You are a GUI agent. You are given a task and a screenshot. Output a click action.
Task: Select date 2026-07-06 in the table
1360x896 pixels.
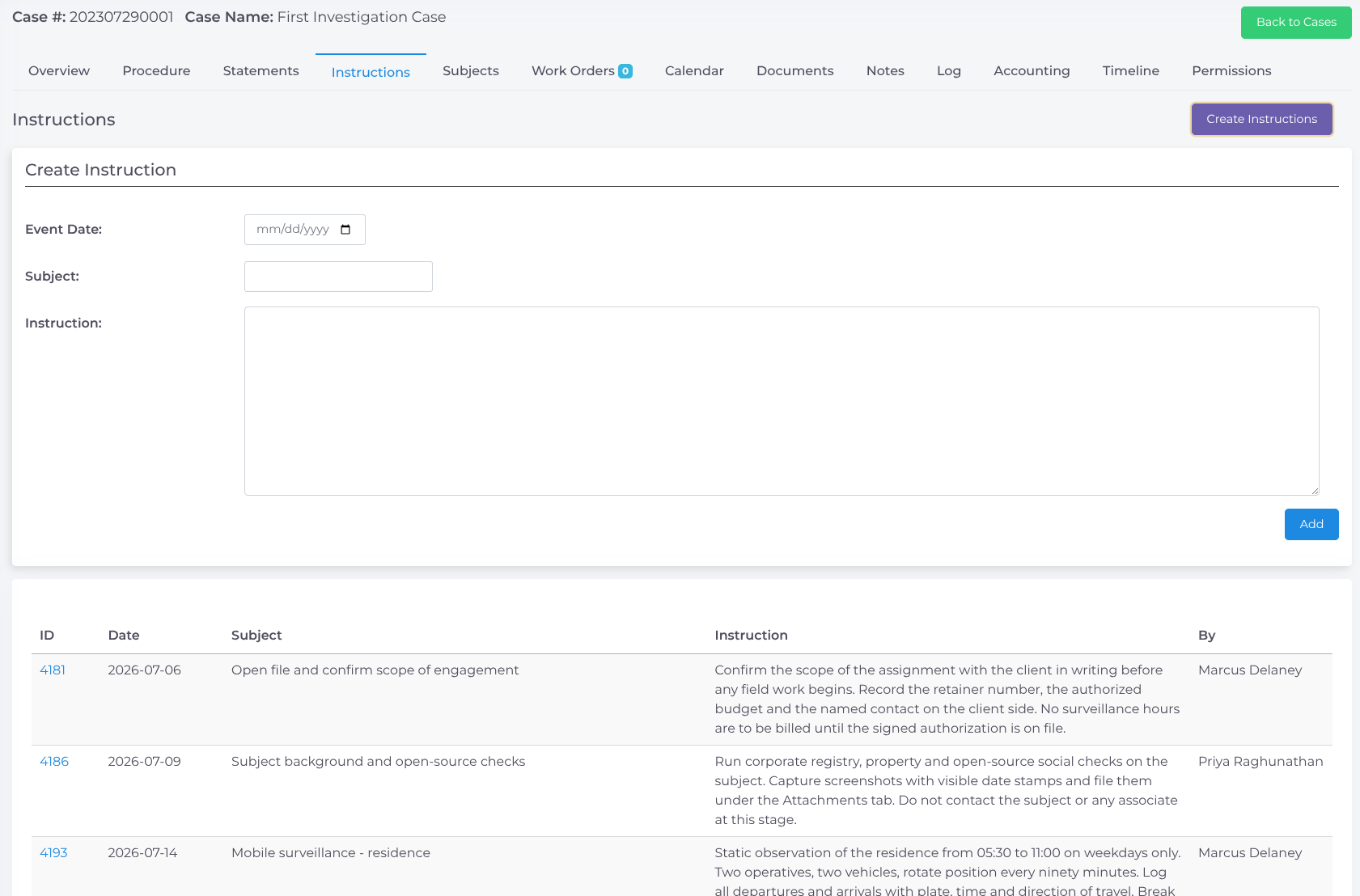[x=144, y=670]
